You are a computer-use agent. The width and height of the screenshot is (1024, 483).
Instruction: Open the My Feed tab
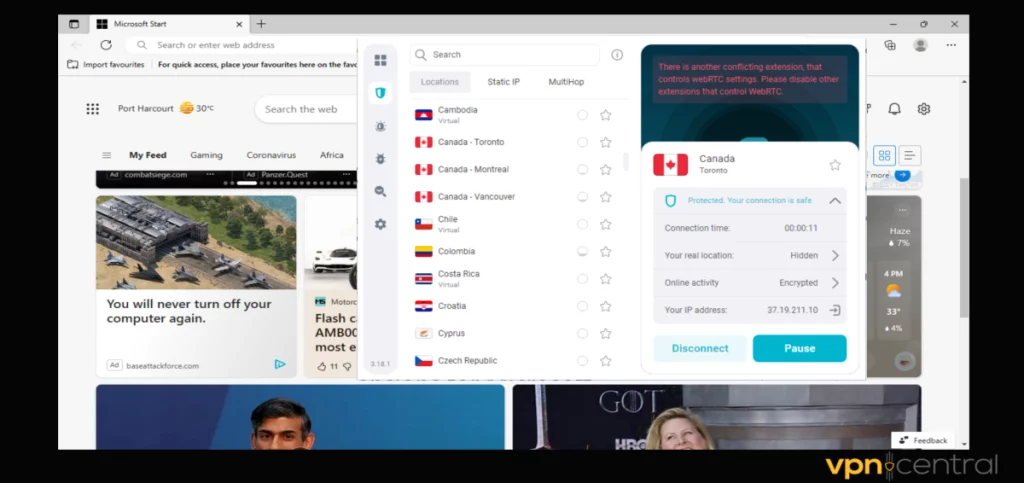[x=148, y=155]
